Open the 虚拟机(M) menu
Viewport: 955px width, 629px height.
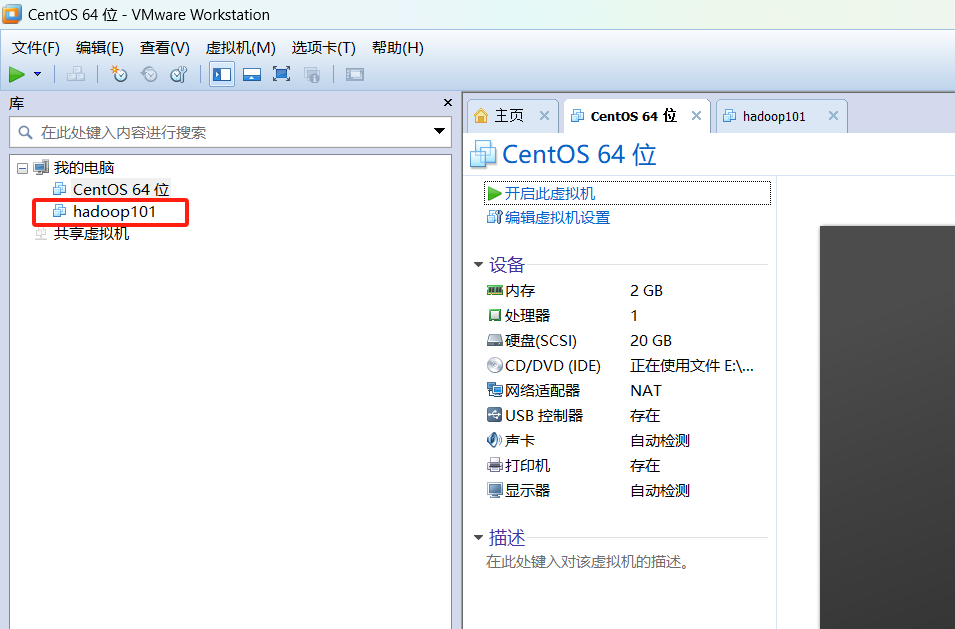[241, 47]
